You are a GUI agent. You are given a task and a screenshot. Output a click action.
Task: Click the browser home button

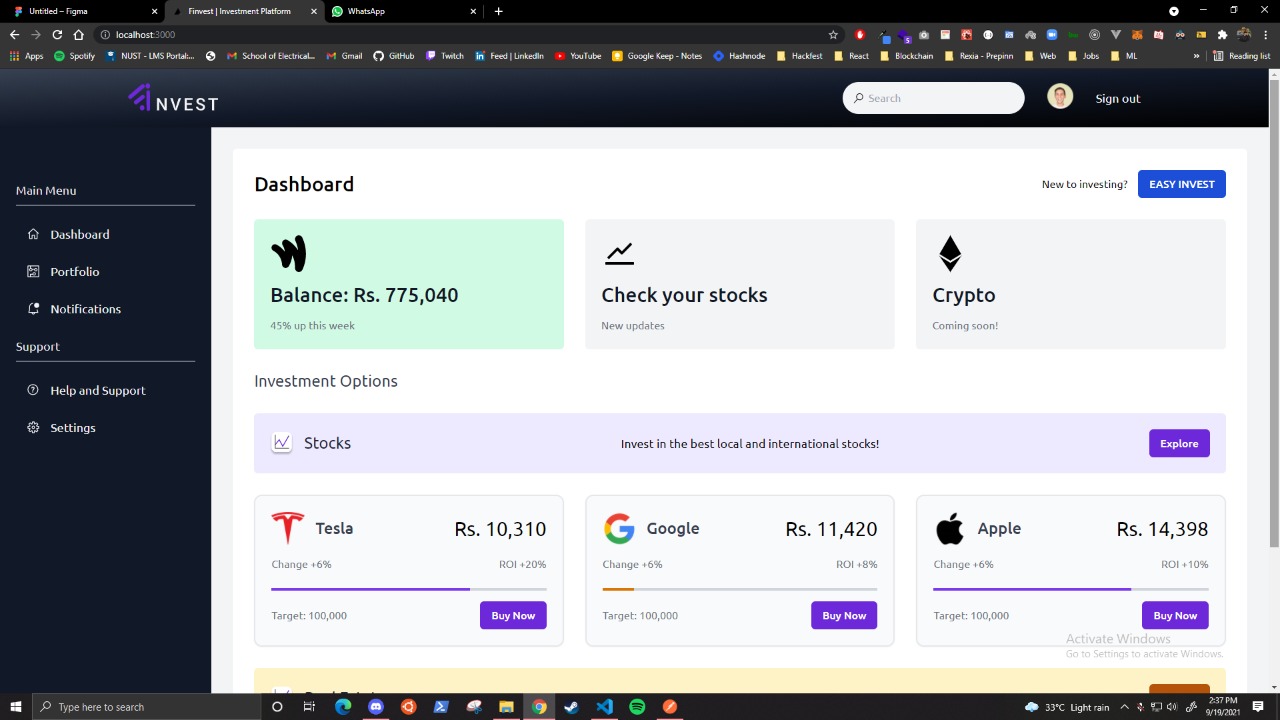[78, 34]
